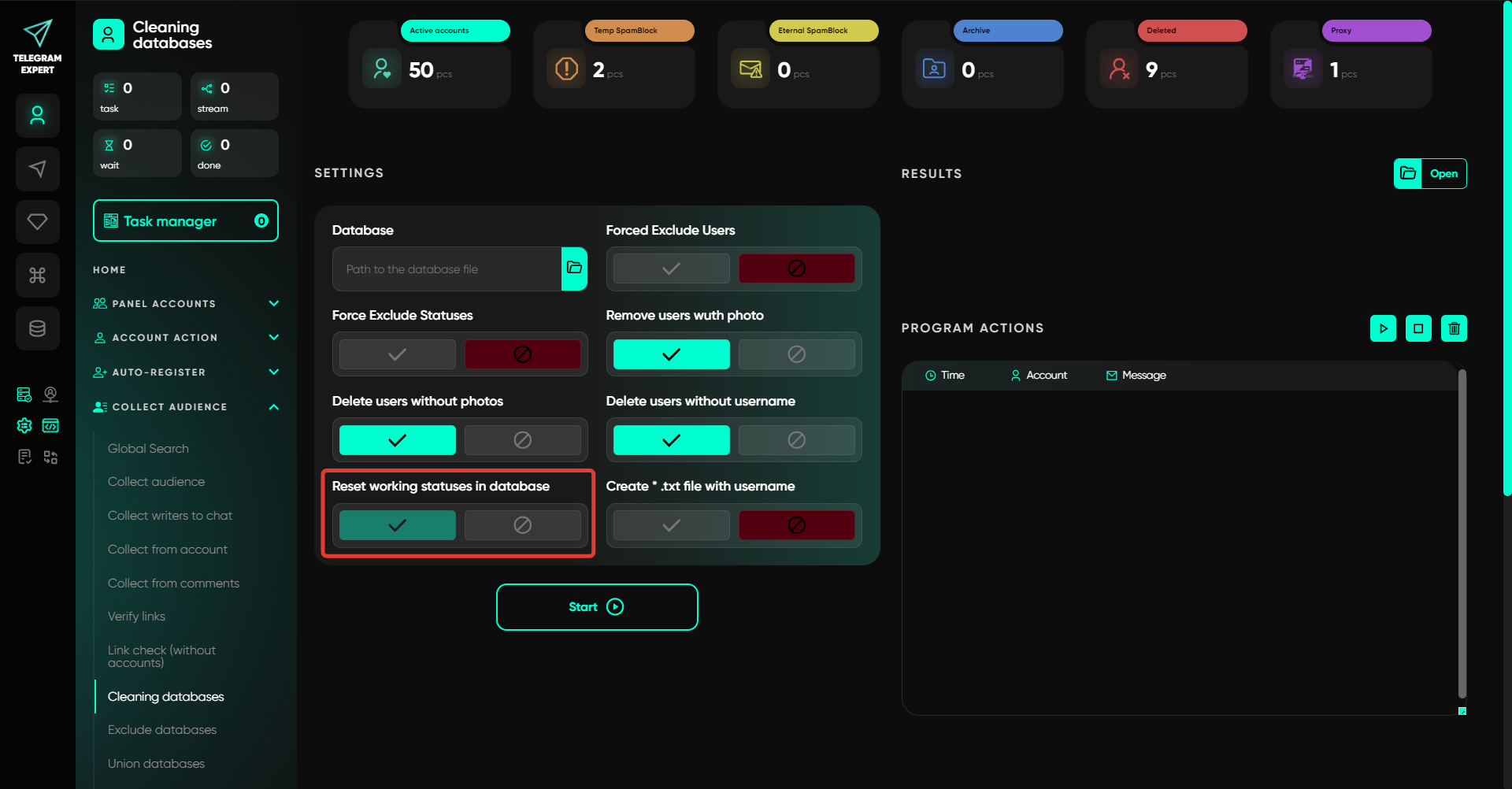Enable Create .txt file with username
The image size is (1512, 789).
(671, 525)
